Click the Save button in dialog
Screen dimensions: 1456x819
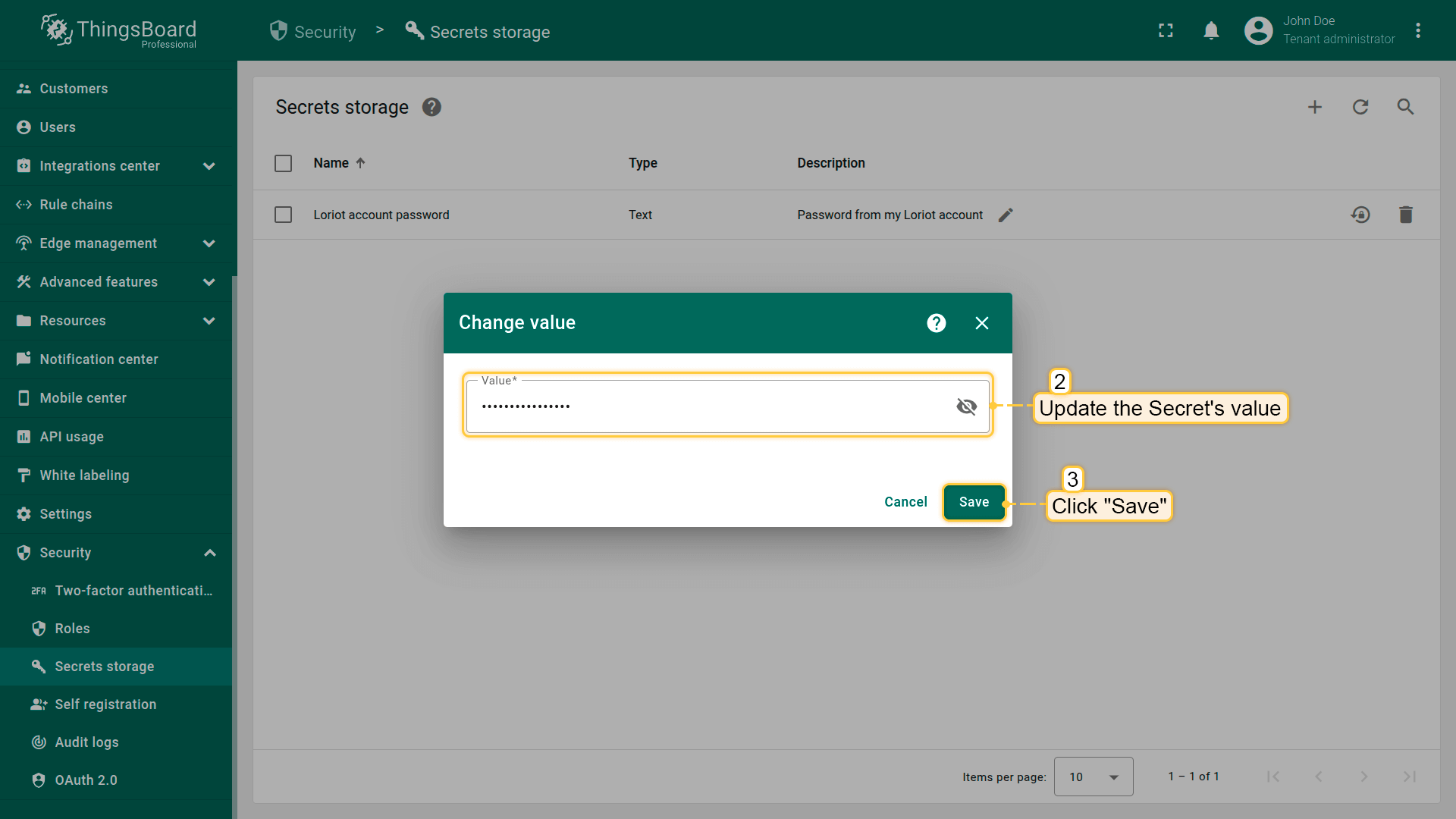[974, 502]
